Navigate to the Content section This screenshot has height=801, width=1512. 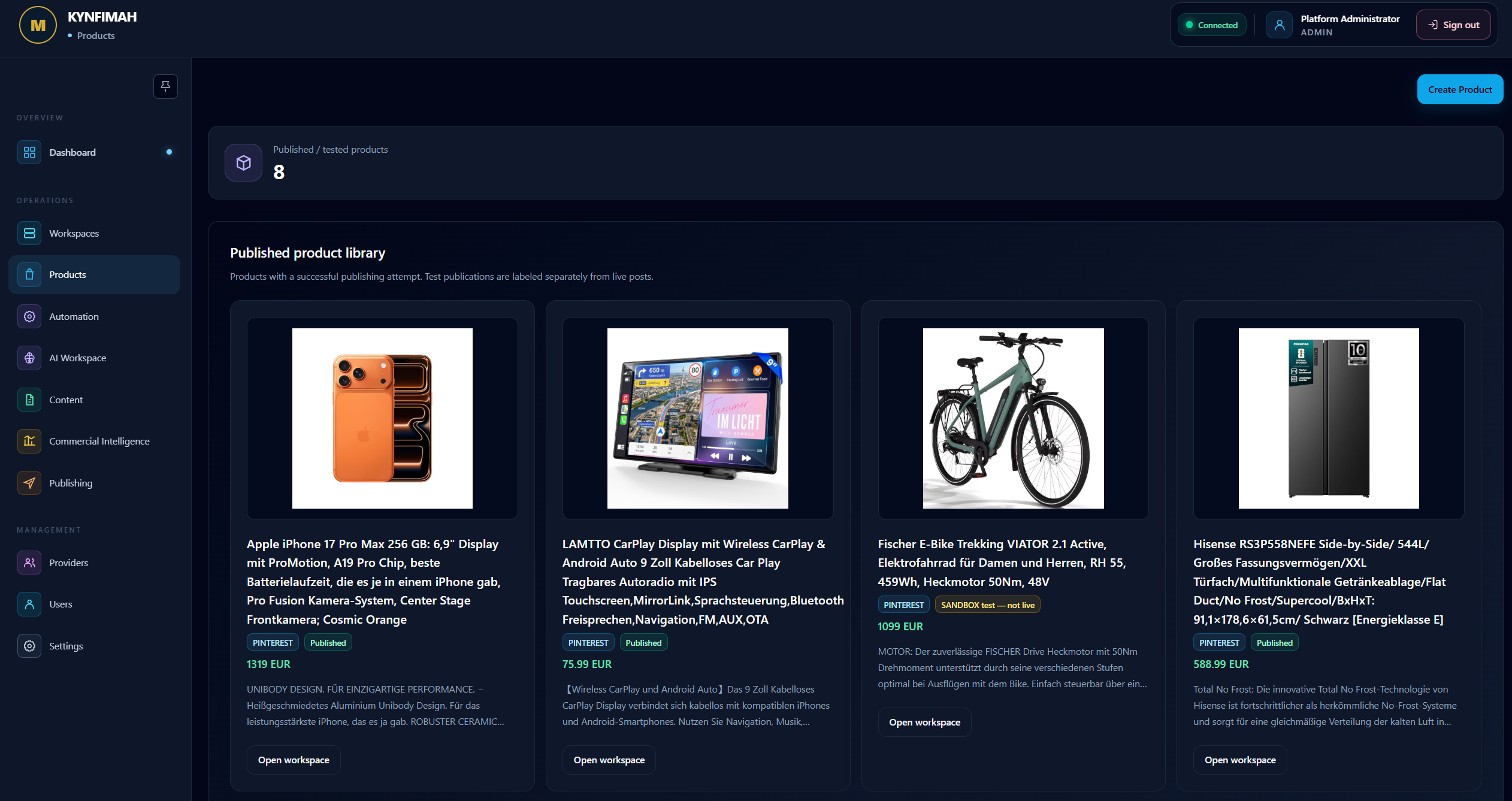(x=94, y=400)
